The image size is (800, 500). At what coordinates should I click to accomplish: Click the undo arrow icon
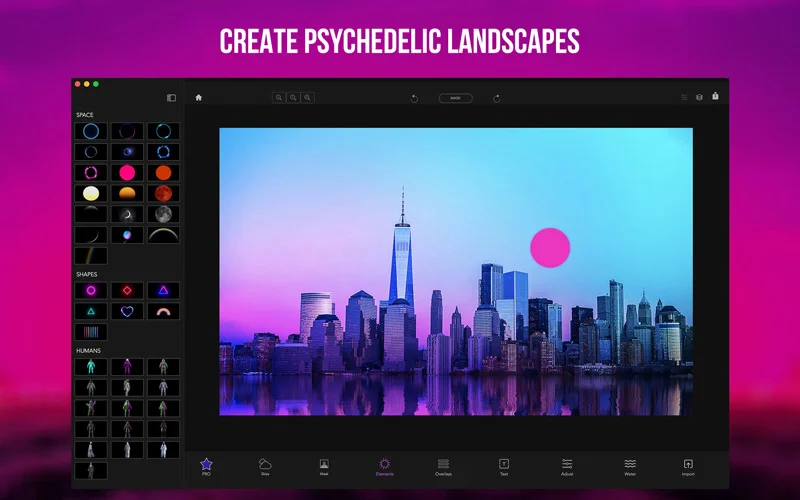[x=414, y=98]
